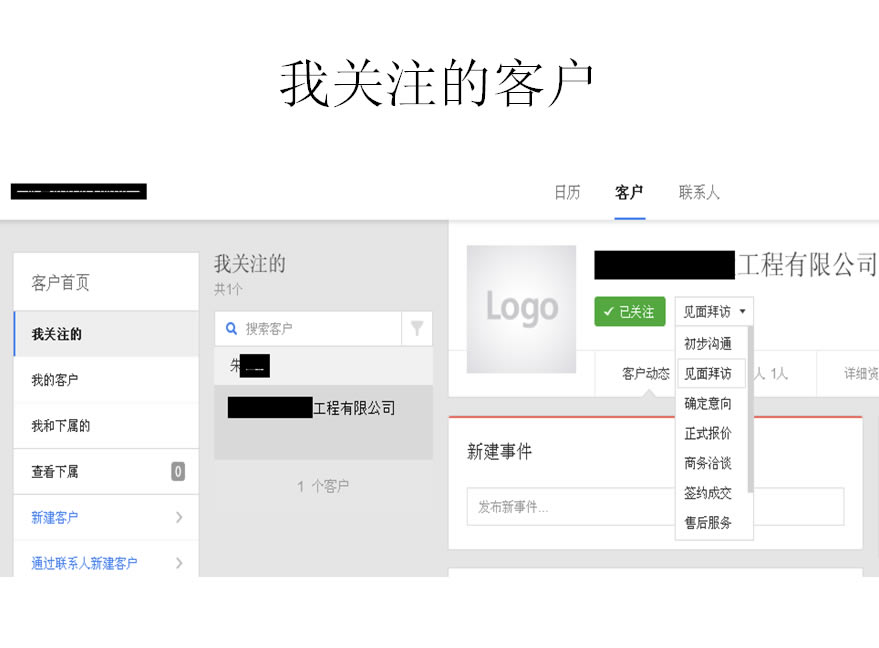This screenshot has width=879, height=648.
Task: Open the filter icon beside the customer search
Action: tap(419, 328)
